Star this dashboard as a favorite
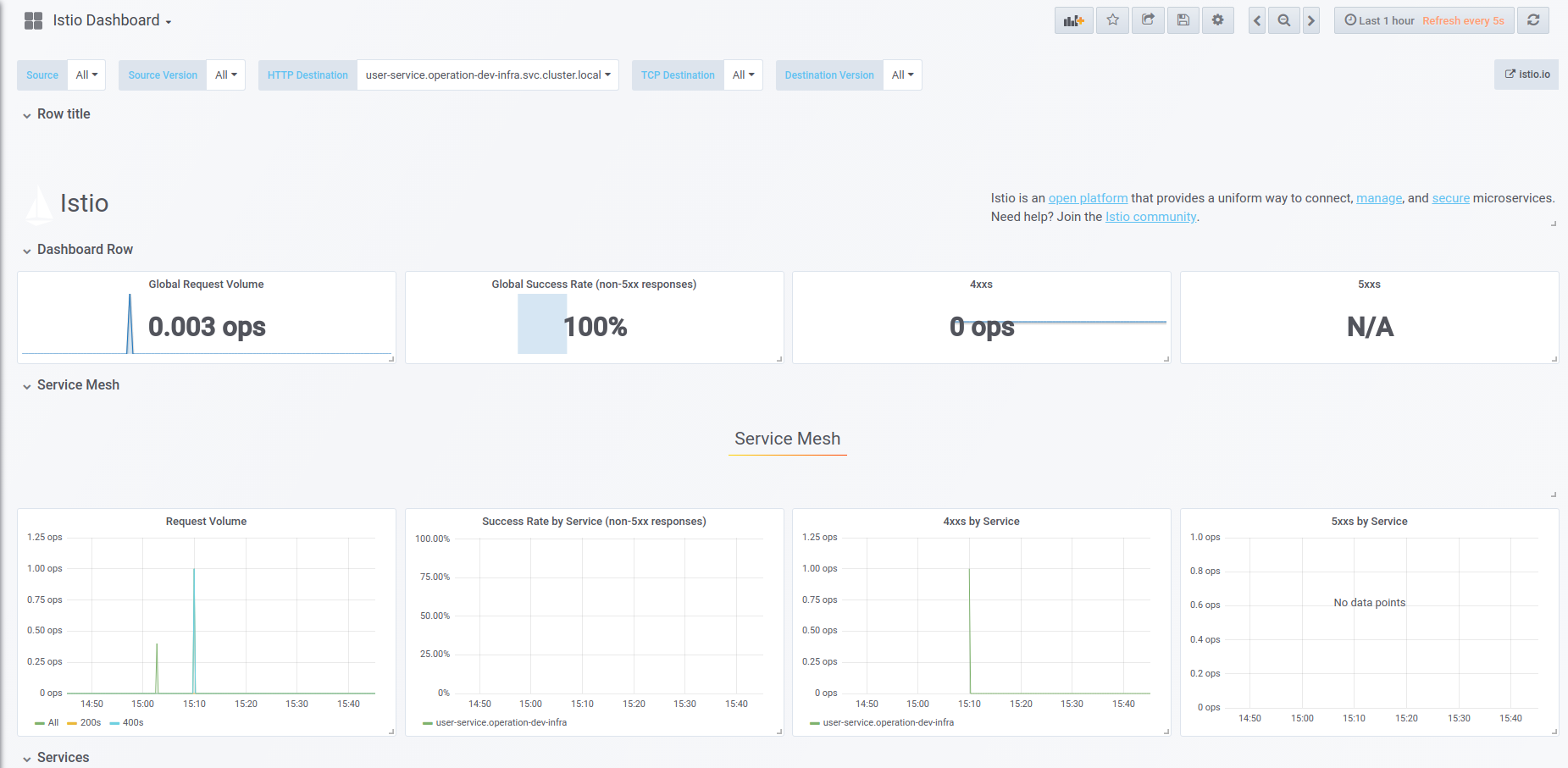Screen dimensions: 1568x768 [x=1112, y=19]
